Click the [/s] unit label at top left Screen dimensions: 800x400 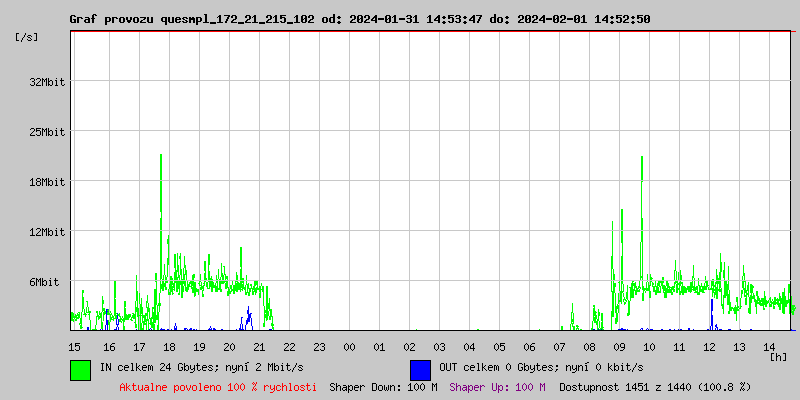tap(27, 37)
